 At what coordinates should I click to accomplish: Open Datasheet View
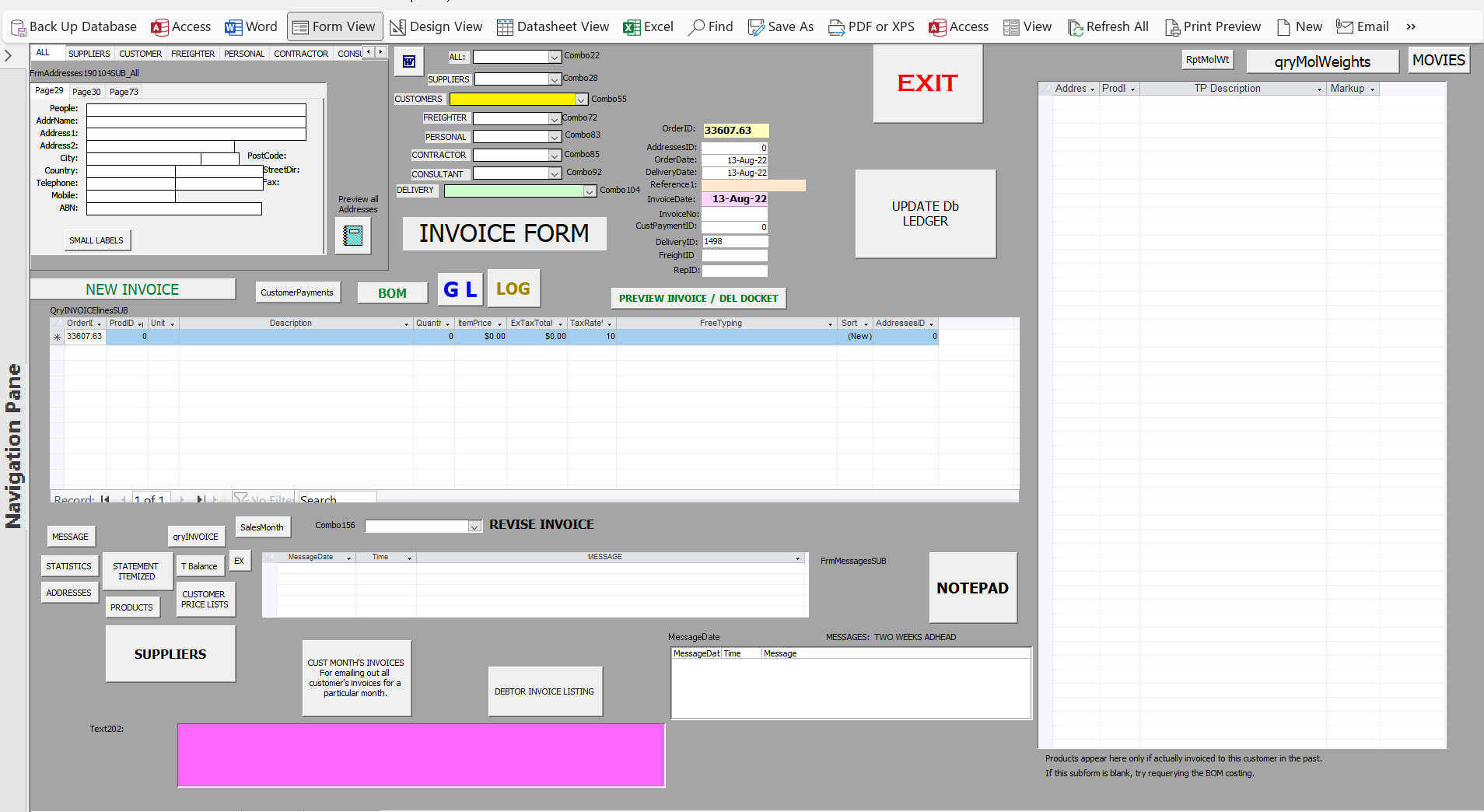pos(553,26)
